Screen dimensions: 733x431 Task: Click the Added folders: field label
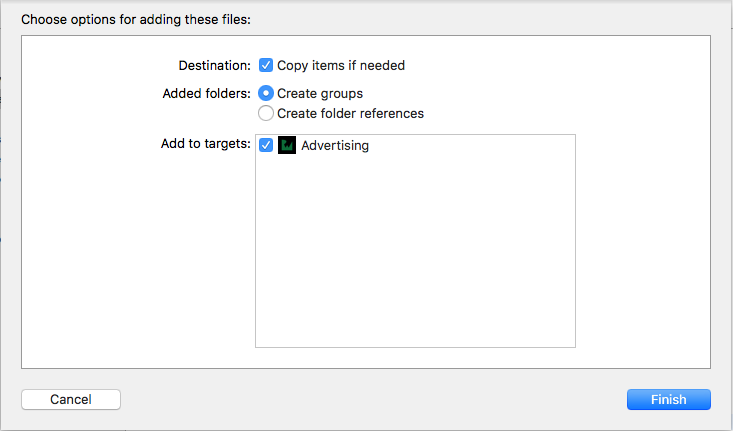(x=207, y=93)
